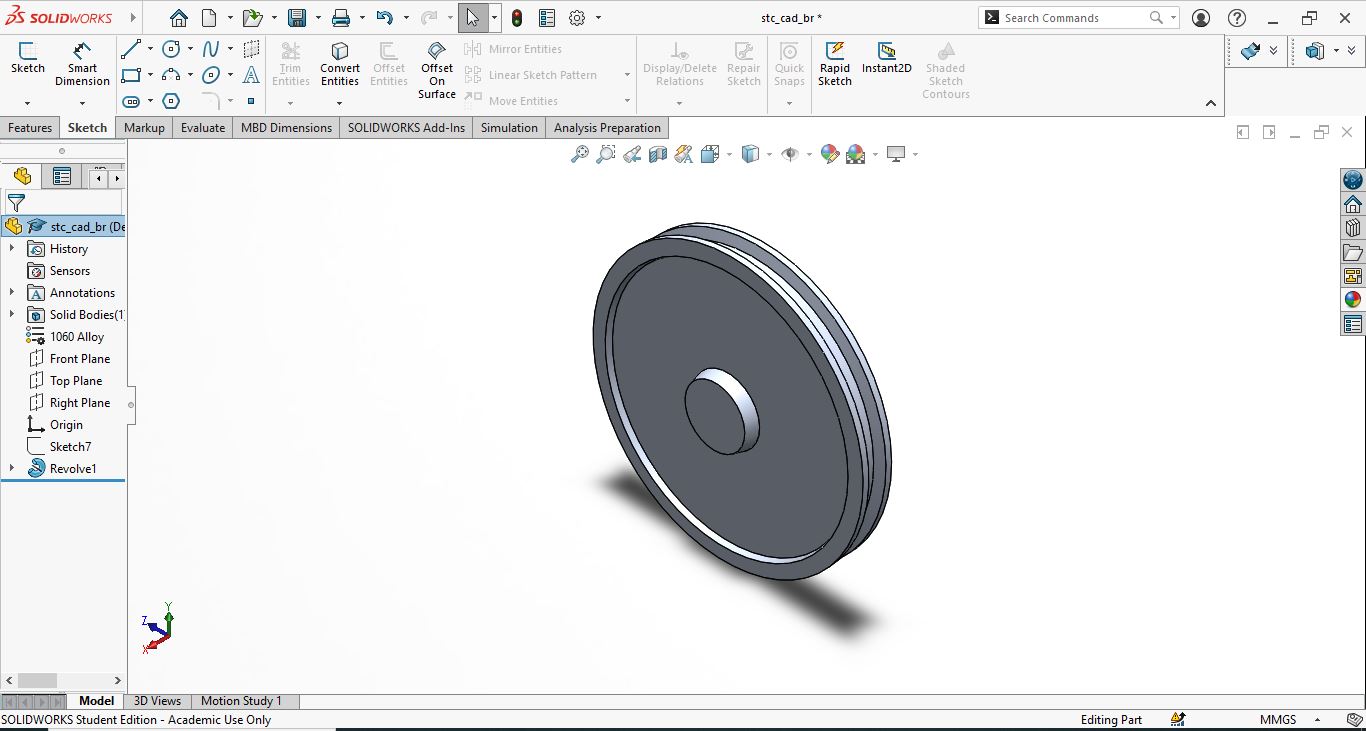The height and width of the screenshot is (731, 1366).
Task: Open the Line tool dropdown arrow
Action: [150, 49]
